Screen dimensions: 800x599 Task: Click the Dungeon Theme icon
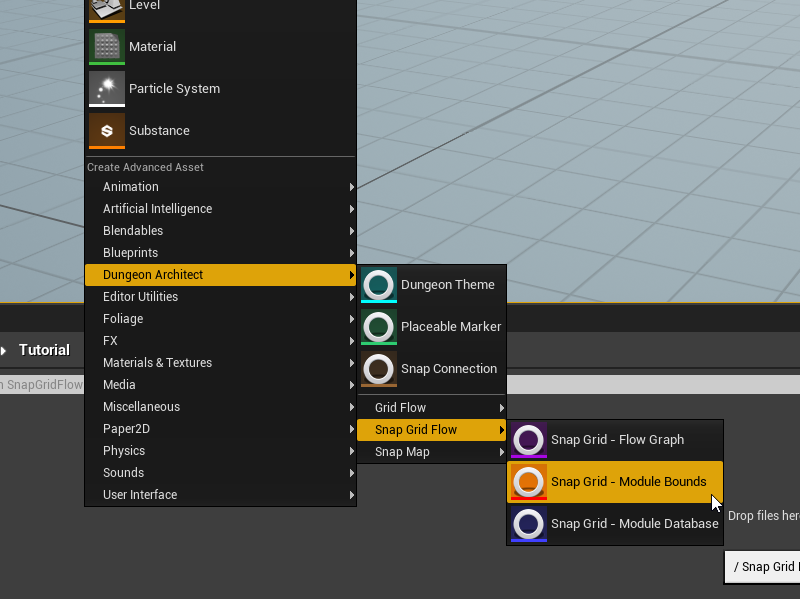point(379,285)
